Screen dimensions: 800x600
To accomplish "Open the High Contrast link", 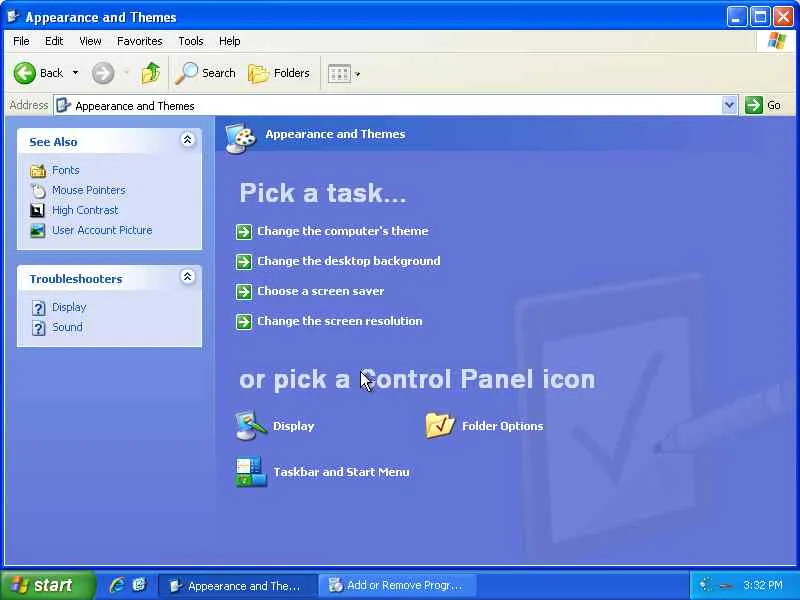I will click(x=85, y=210).
